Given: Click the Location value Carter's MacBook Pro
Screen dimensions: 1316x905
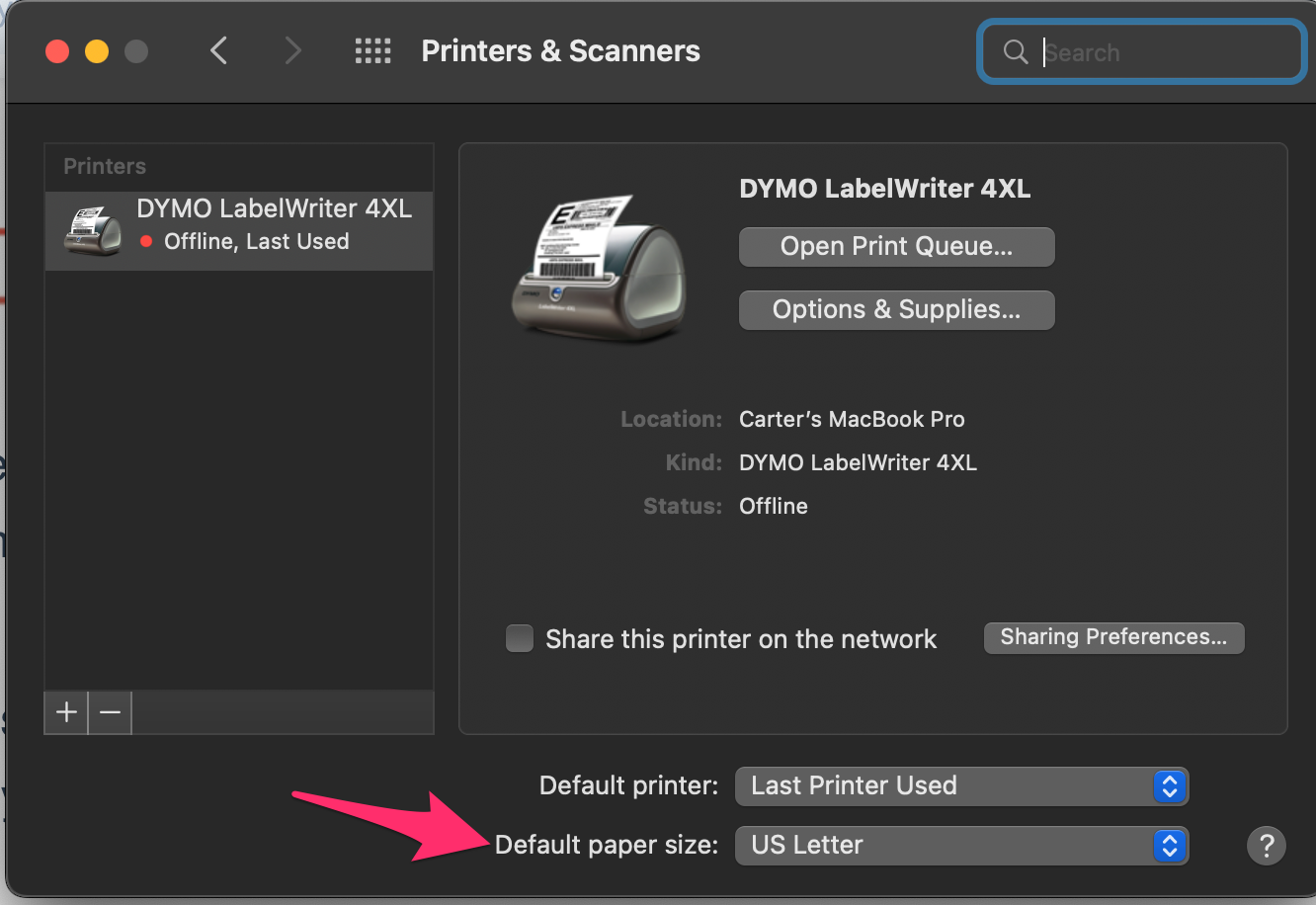Looking at the screenshot, I should point(852,419).
